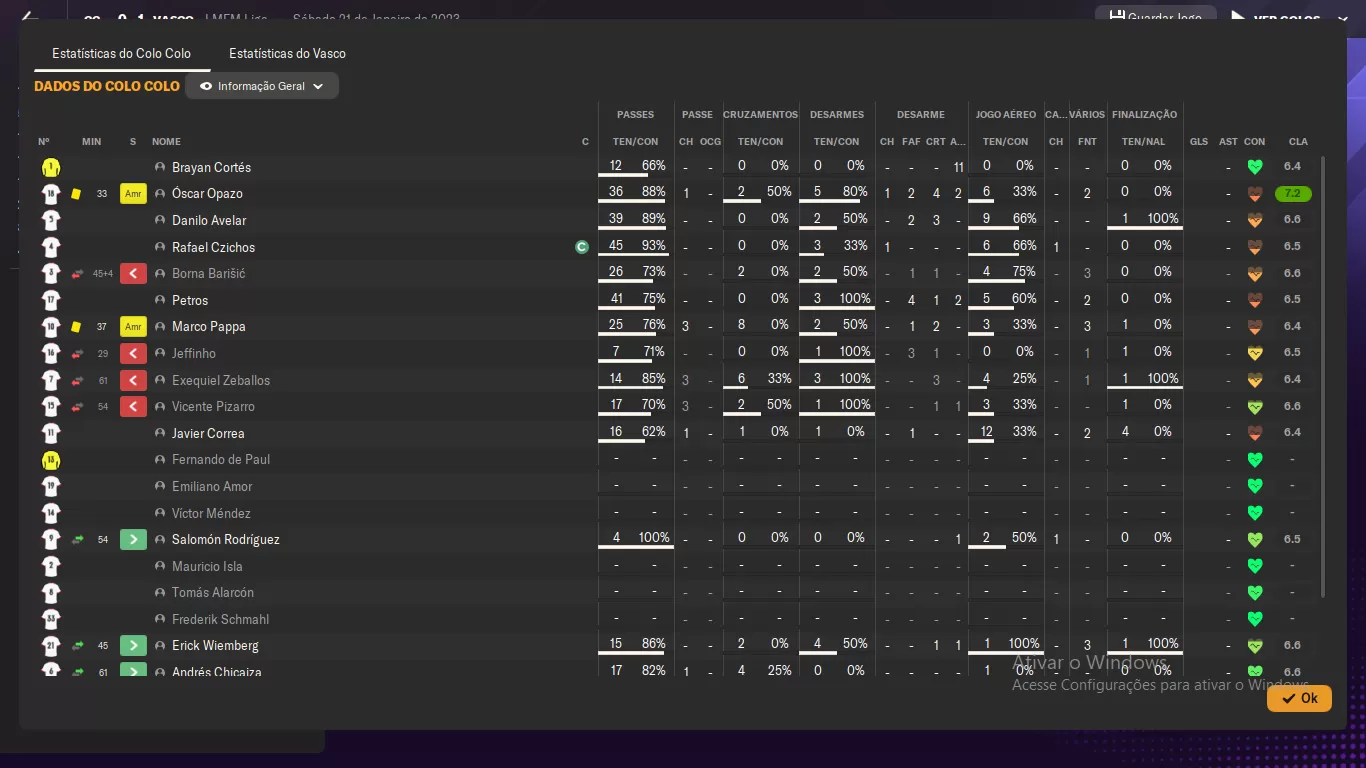The width and height of the screenshot is (1366, 768).
Task: Click Brayan Cortés goalkeeper shirt icon
Action: click(51, 167)
